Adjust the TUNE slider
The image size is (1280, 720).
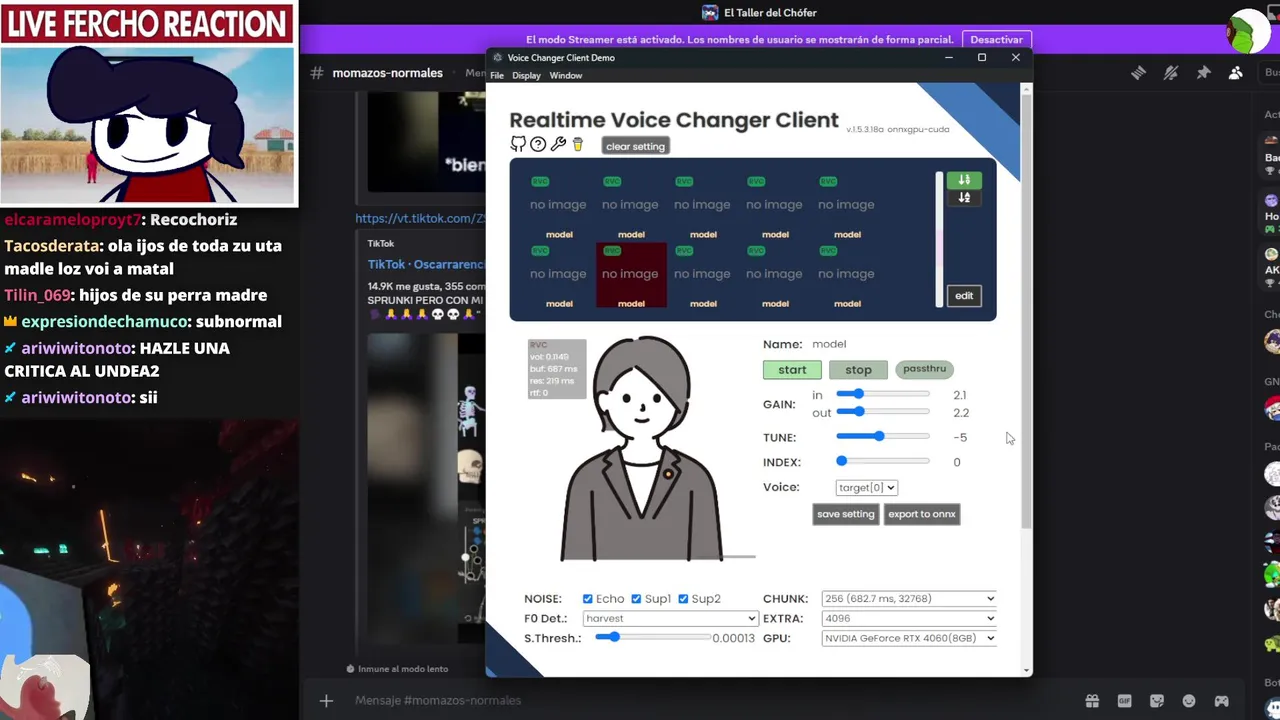tap(883, 436)
